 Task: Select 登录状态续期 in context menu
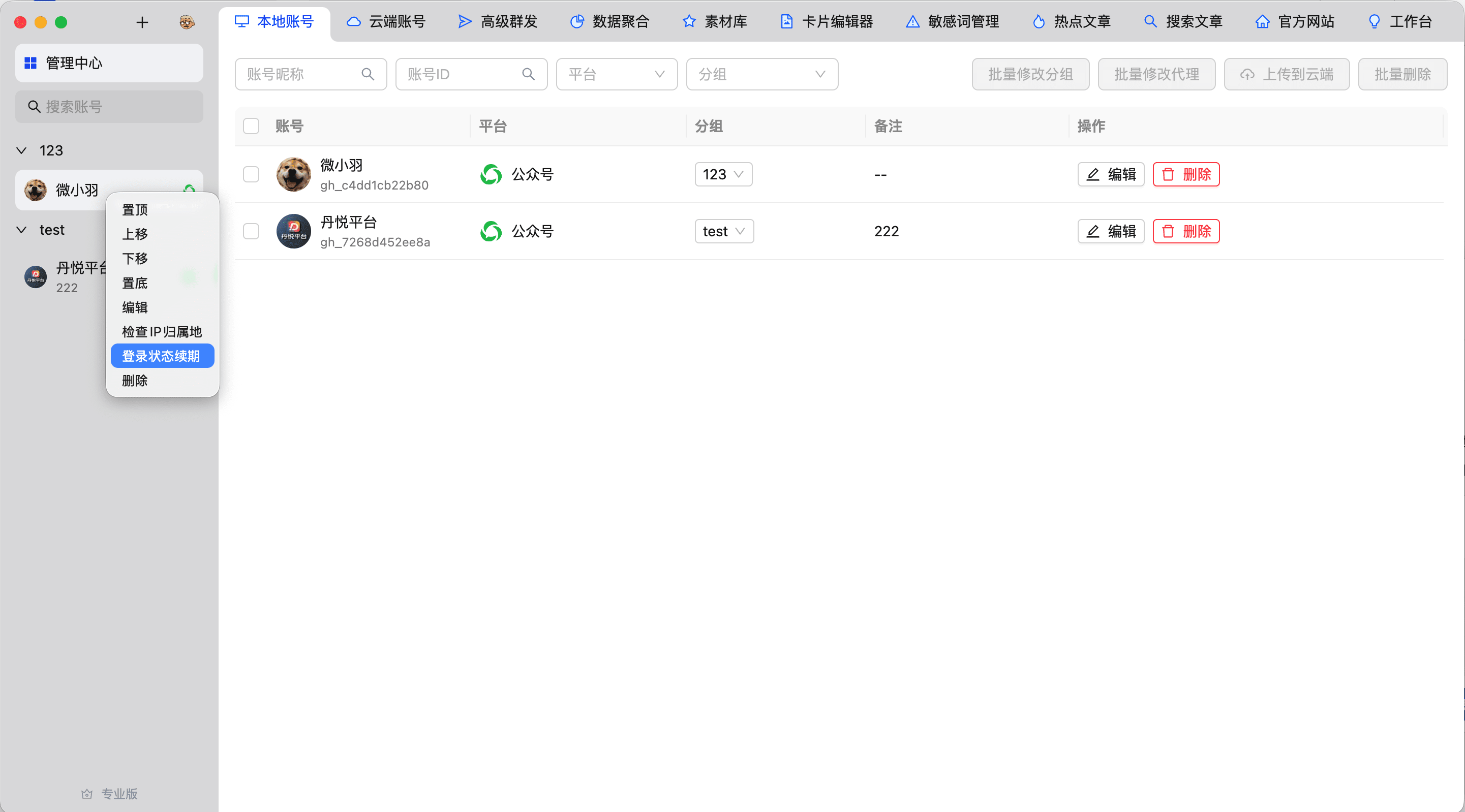[162, 356]
